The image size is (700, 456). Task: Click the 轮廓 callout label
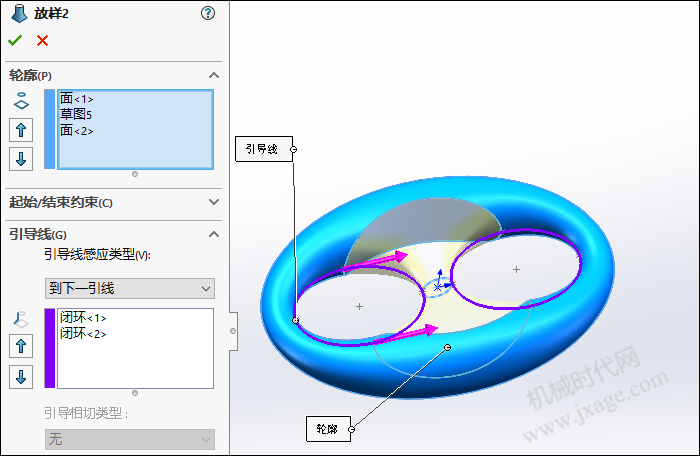(328, 429)
